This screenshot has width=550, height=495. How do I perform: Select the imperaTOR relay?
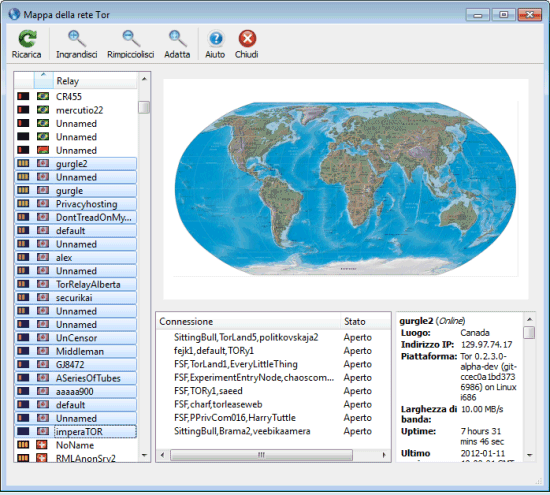coord(75,431)
